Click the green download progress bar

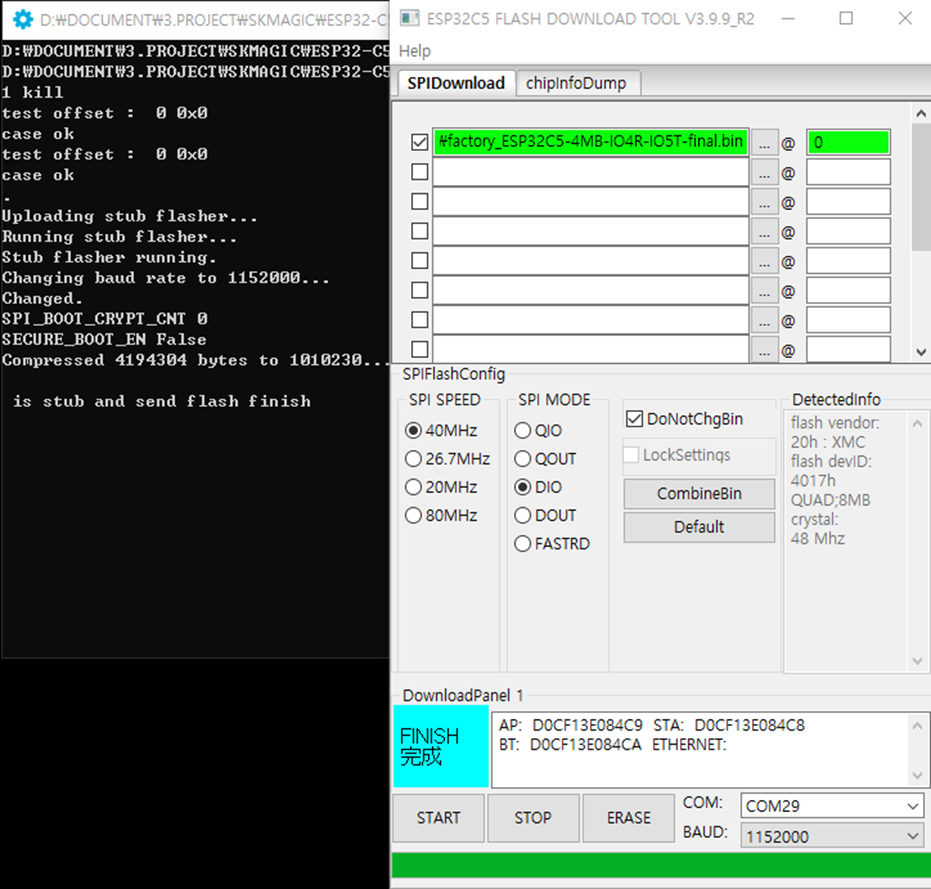661,865
